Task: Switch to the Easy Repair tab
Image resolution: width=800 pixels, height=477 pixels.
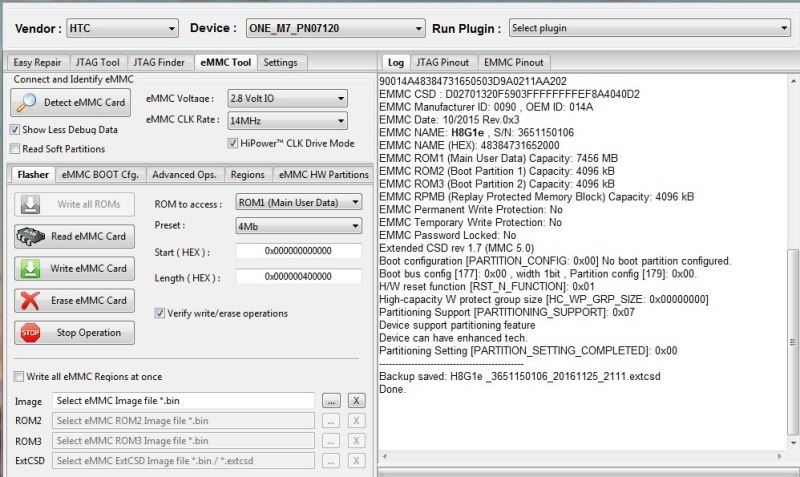Action: pos(37,62)
